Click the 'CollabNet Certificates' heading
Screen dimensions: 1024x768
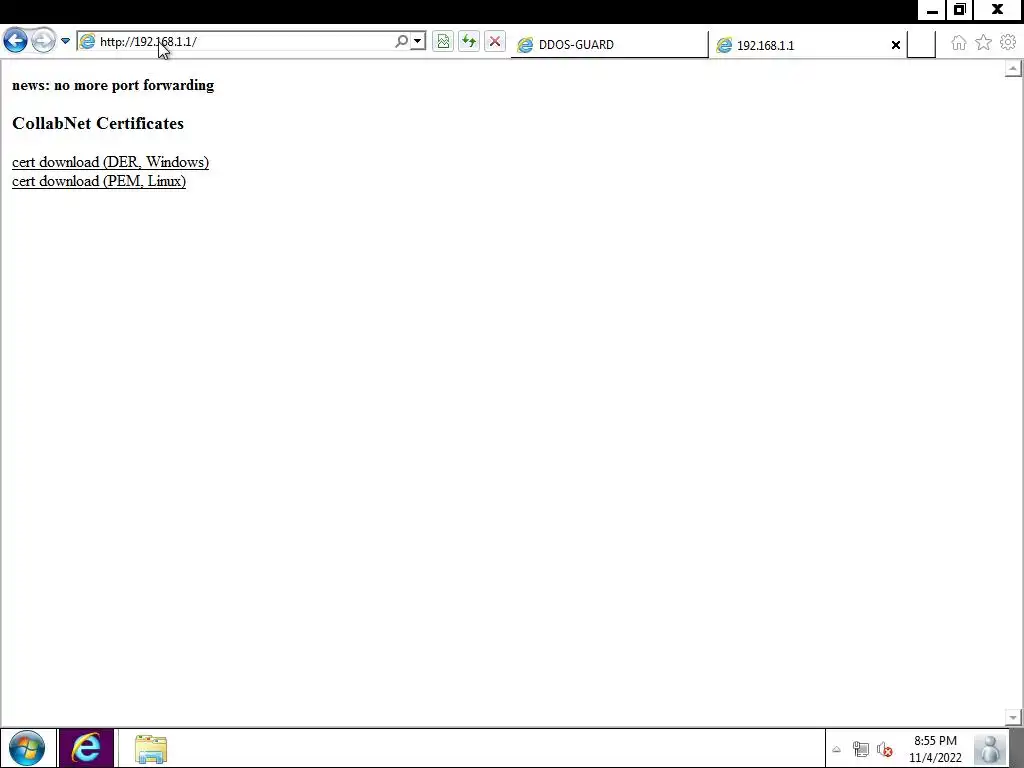[98, 123]
